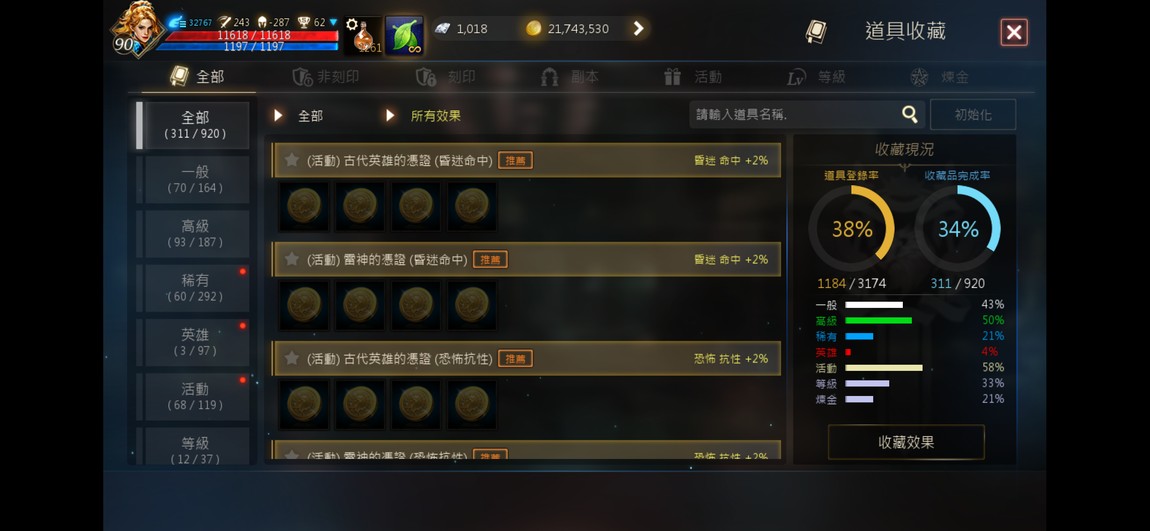Switch to the 煉金 tab

940,77
